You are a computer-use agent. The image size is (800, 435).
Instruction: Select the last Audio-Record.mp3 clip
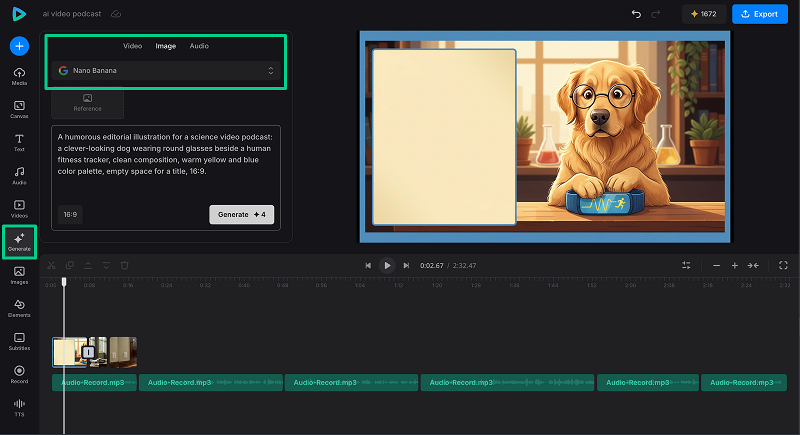(x=744, y=382)
